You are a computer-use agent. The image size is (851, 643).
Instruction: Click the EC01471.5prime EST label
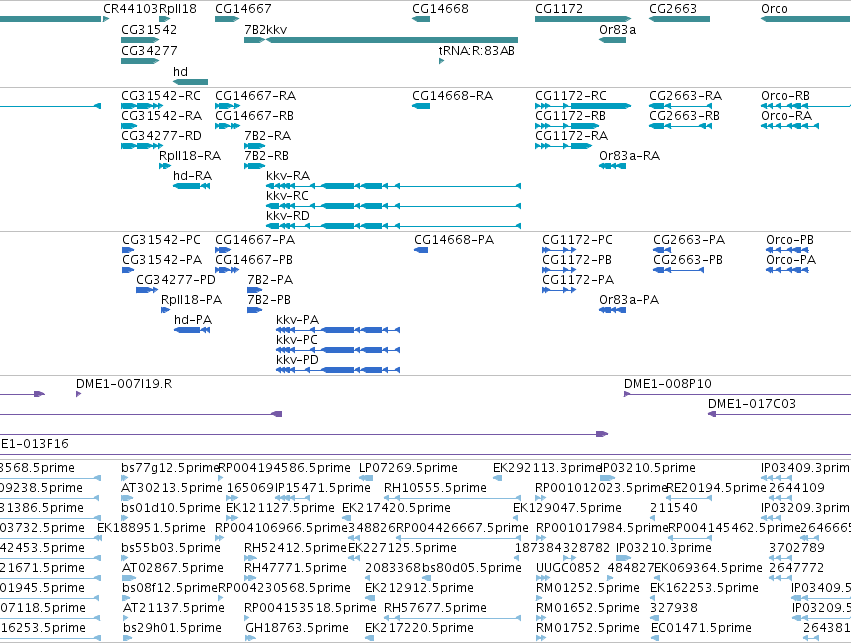(x=701, y=628)
